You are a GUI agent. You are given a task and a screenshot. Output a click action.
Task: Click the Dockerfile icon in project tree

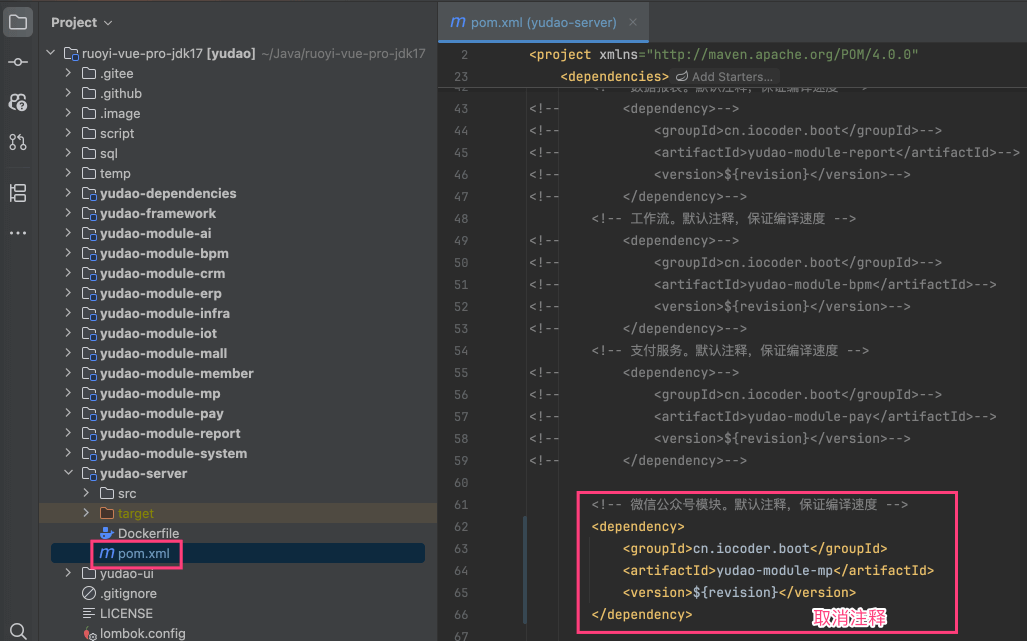(x=107, y=533)
